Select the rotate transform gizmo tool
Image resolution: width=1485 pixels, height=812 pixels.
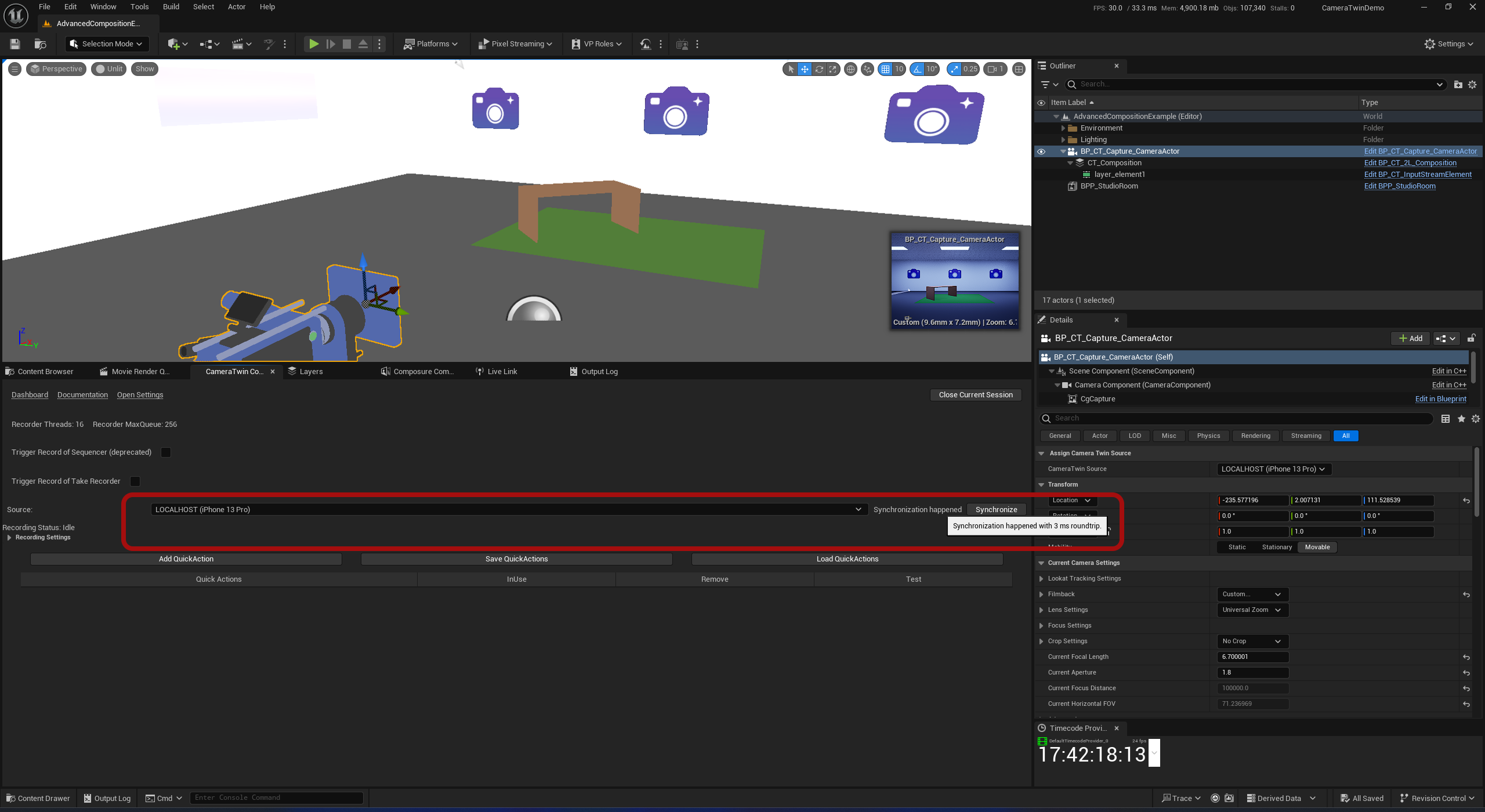(x=819, y=69)
